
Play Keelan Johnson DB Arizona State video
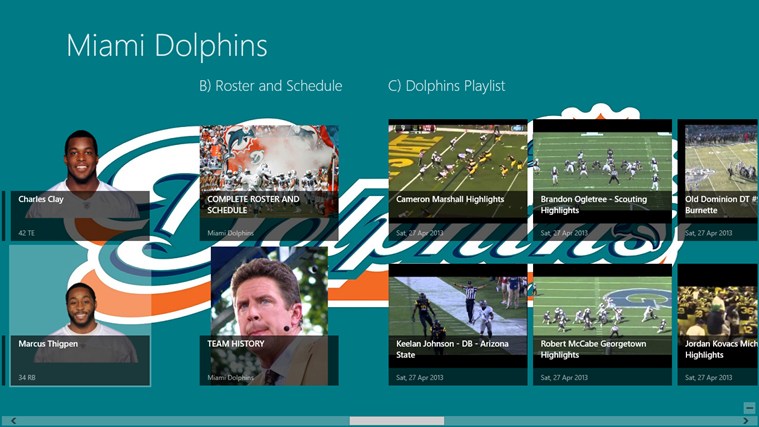click(457, 324)
